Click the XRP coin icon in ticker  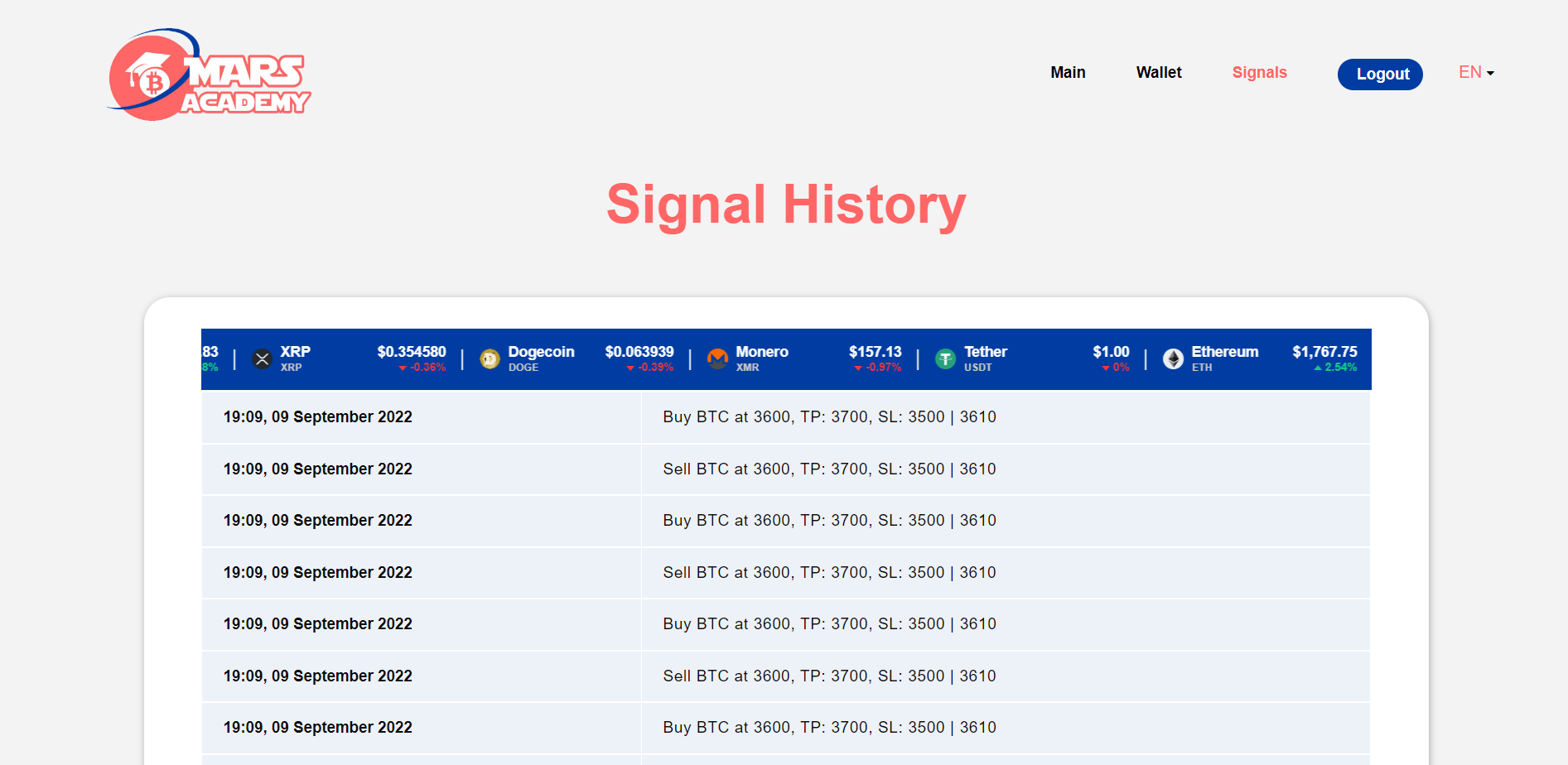pos(262,358)
